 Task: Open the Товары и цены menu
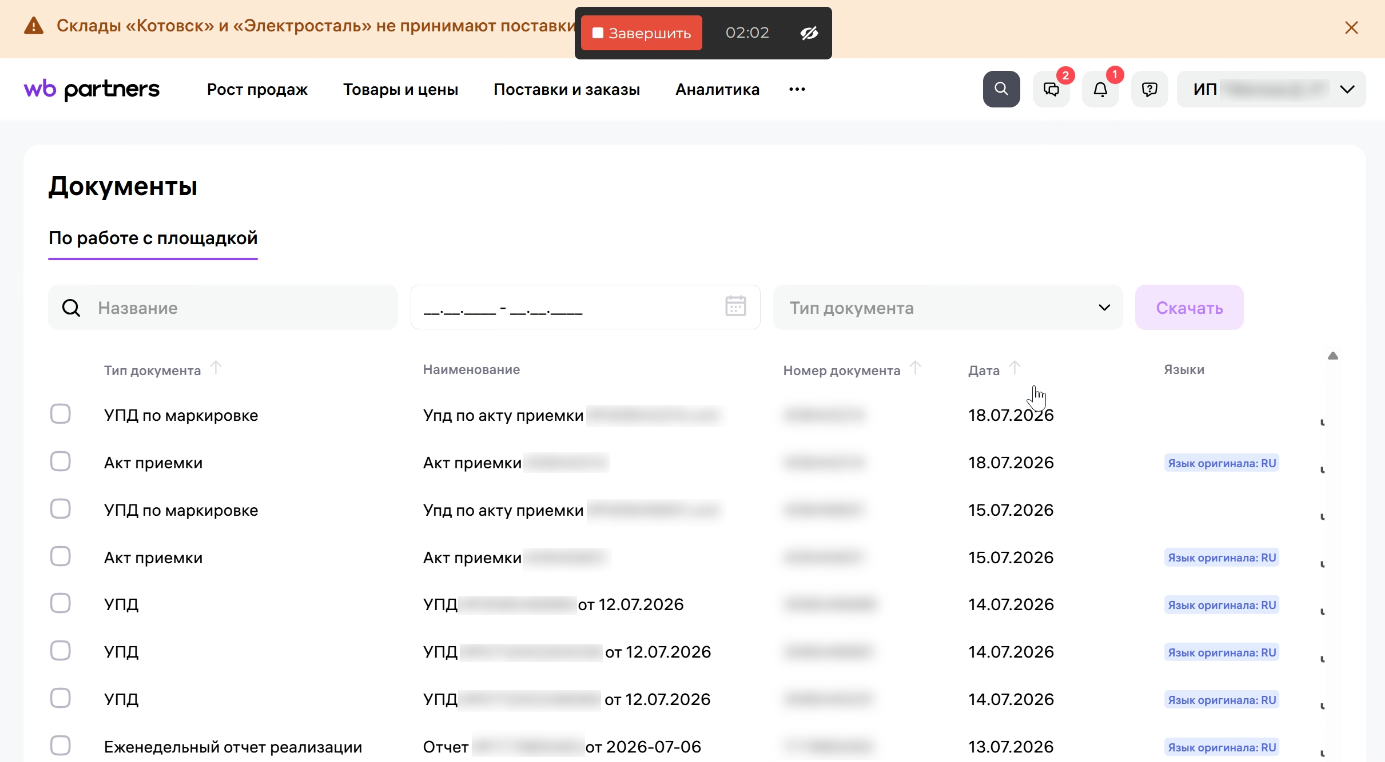(x=401, y=89)
